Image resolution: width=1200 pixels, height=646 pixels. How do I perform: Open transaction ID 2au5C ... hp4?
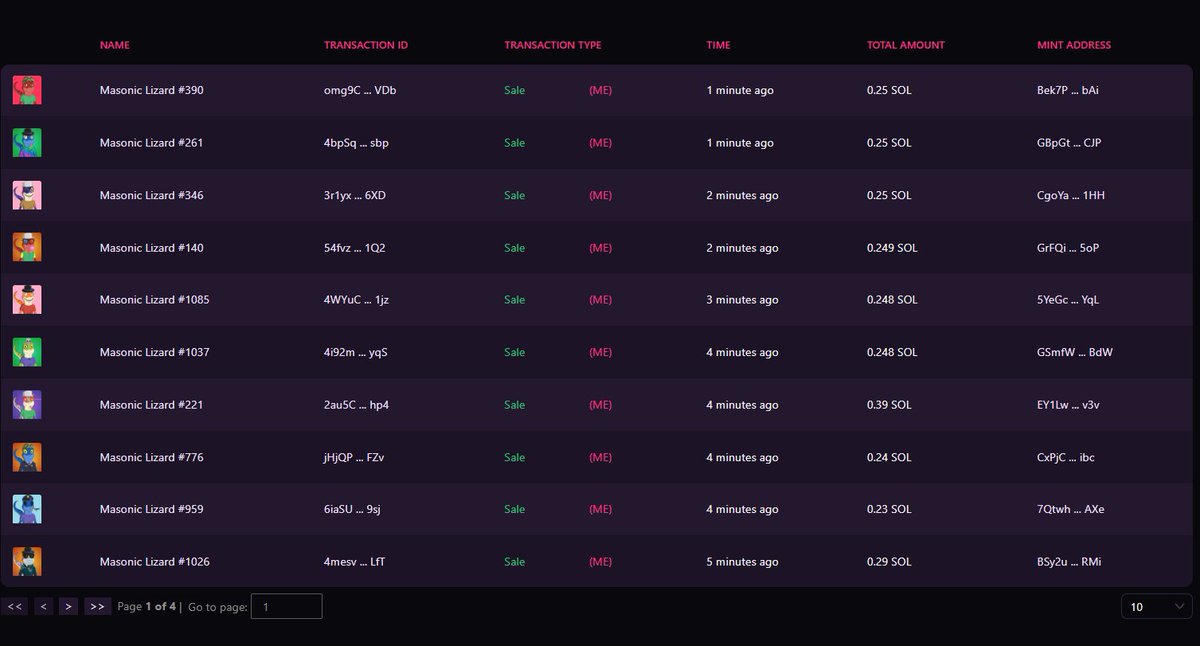coord(357,405)
